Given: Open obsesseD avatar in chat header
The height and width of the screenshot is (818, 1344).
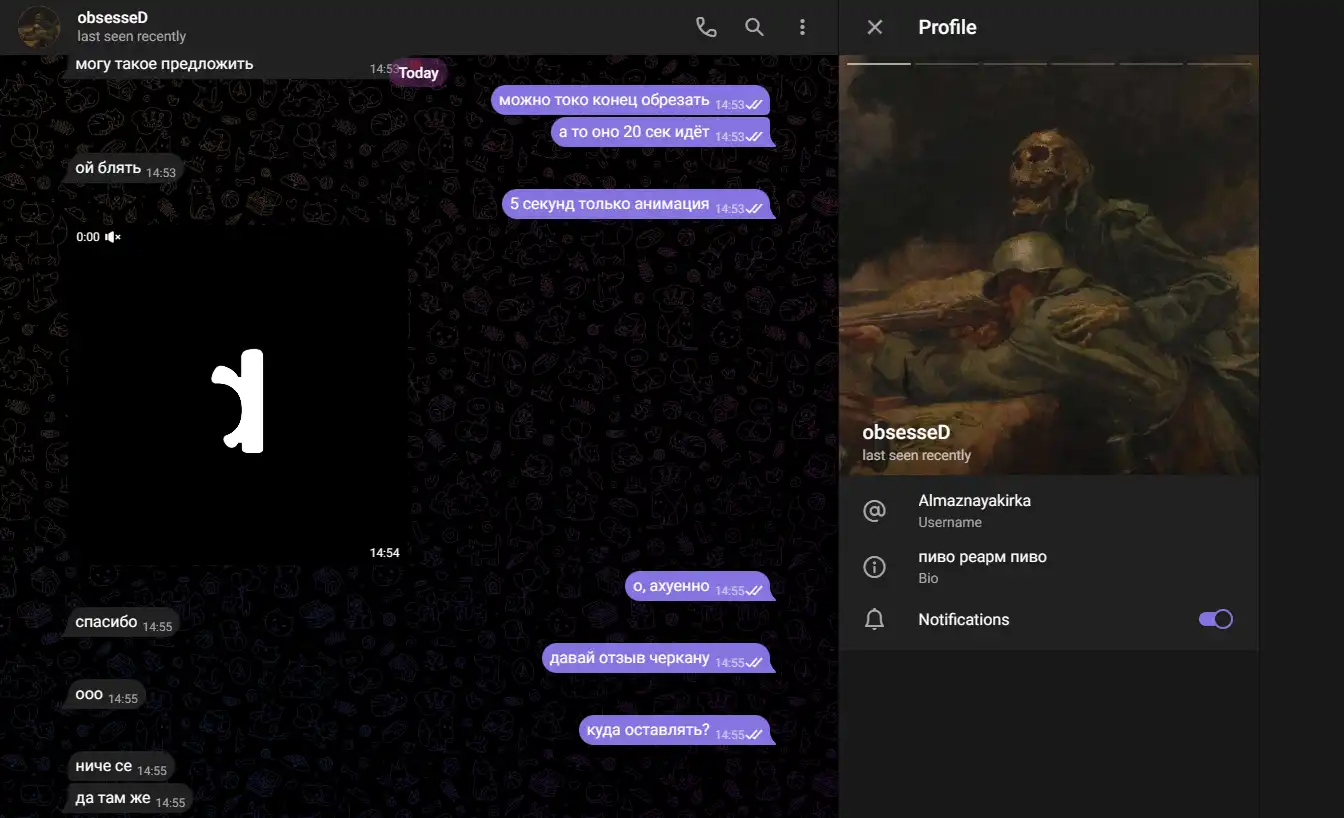Looking at the screenshot, I should (x=40, y=27).
